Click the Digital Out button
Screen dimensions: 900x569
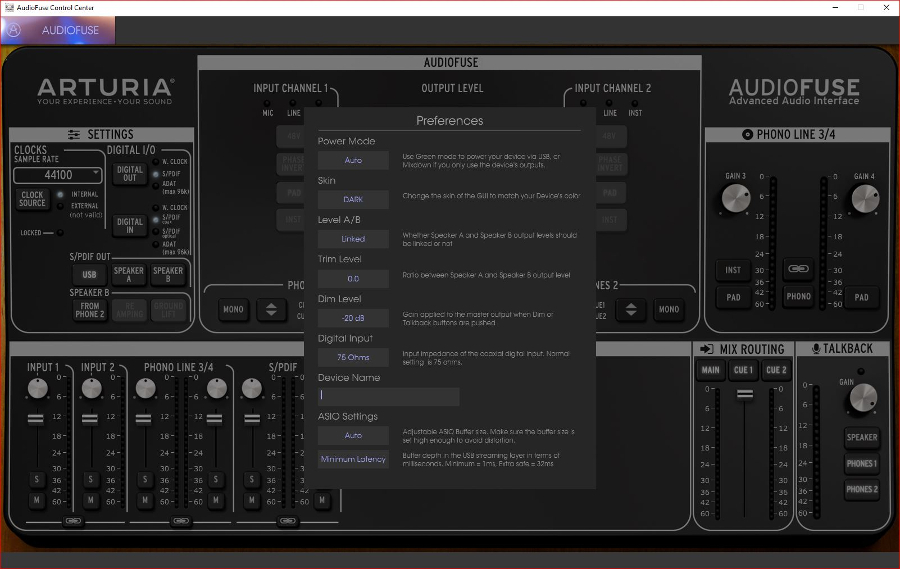tap(130, 173)
